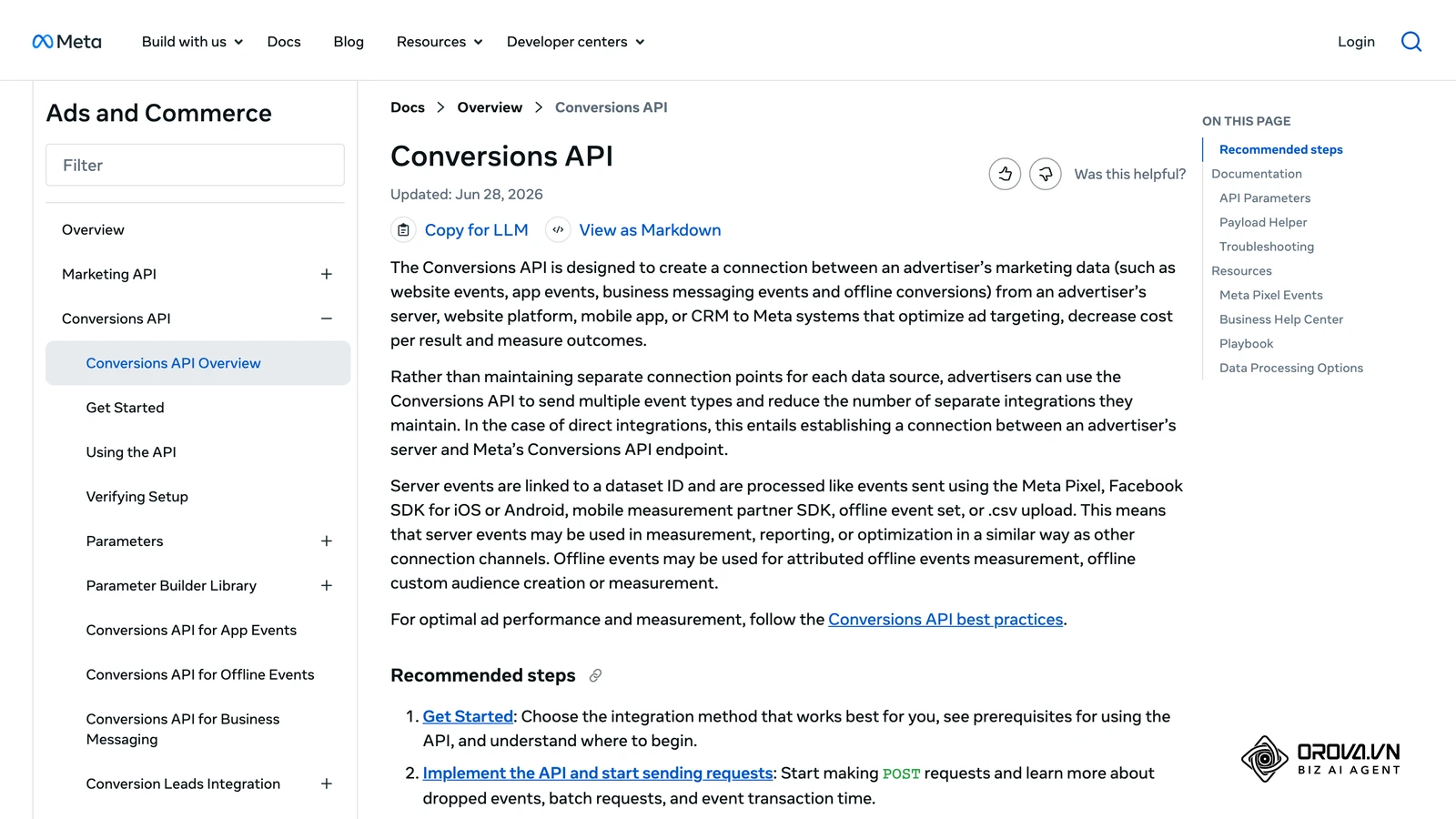Open Conversions API for App Events

[191, 630]
